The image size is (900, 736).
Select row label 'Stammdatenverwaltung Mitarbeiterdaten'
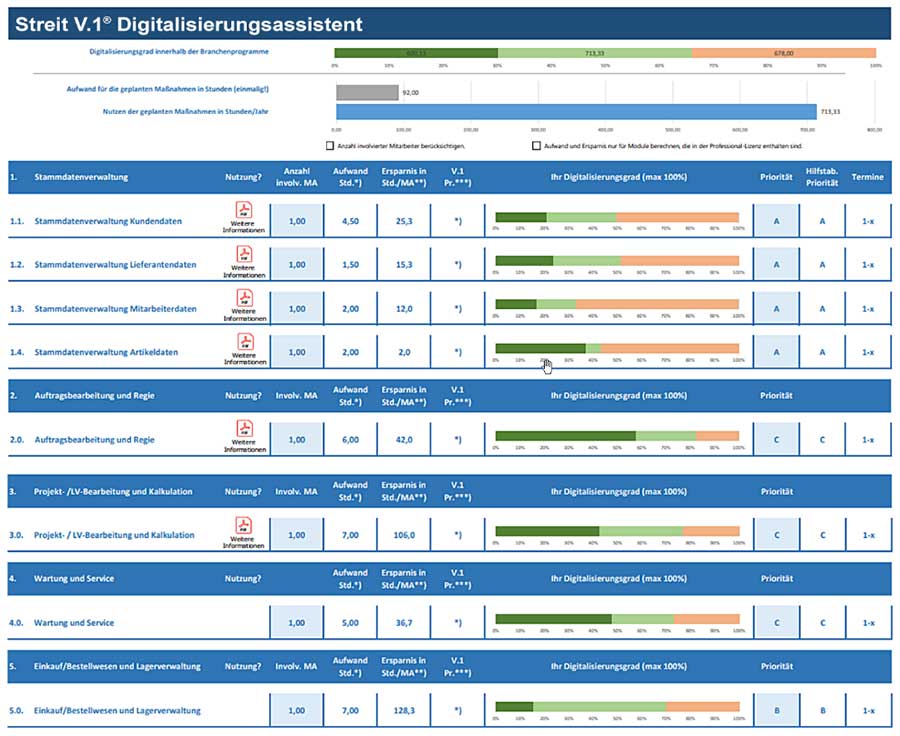click(115, 309)
